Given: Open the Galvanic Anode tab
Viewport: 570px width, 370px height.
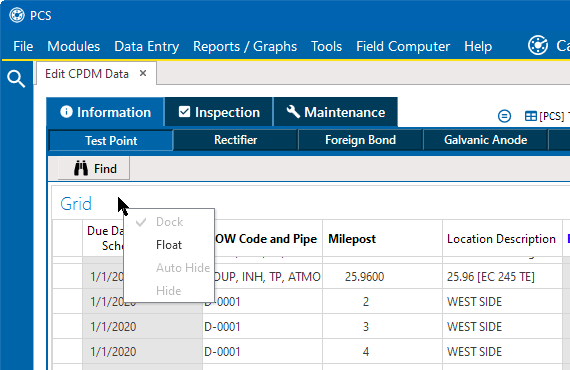Looking at the screenshot, I should pos(485,140).
